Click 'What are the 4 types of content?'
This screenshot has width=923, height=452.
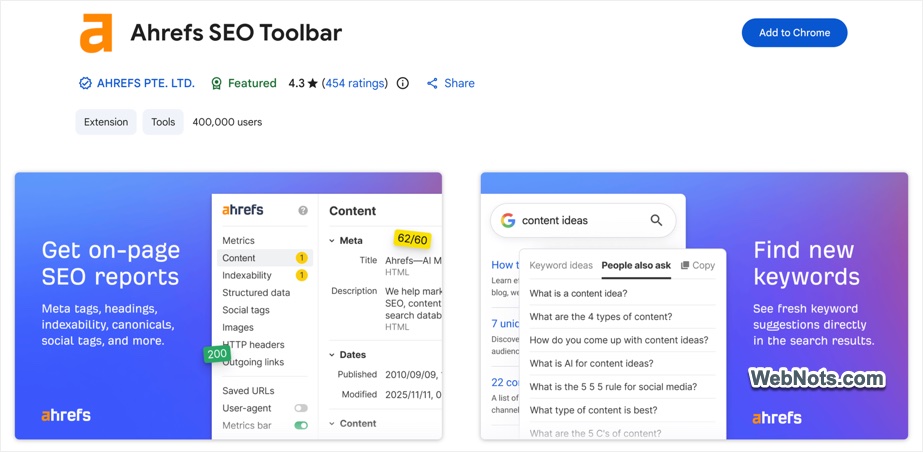[600, 317]
